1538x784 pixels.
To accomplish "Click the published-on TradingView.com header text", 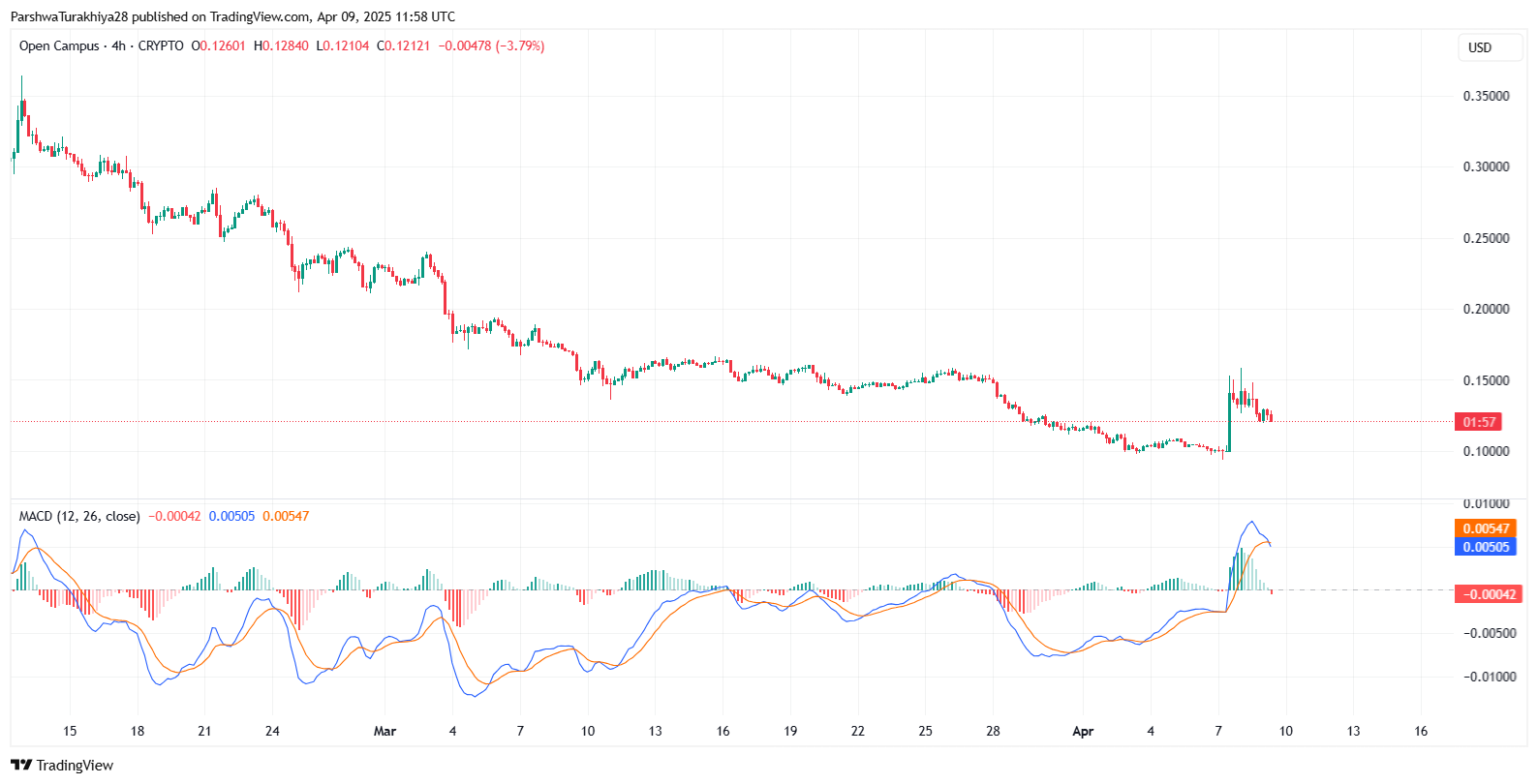I will point(232,16).
